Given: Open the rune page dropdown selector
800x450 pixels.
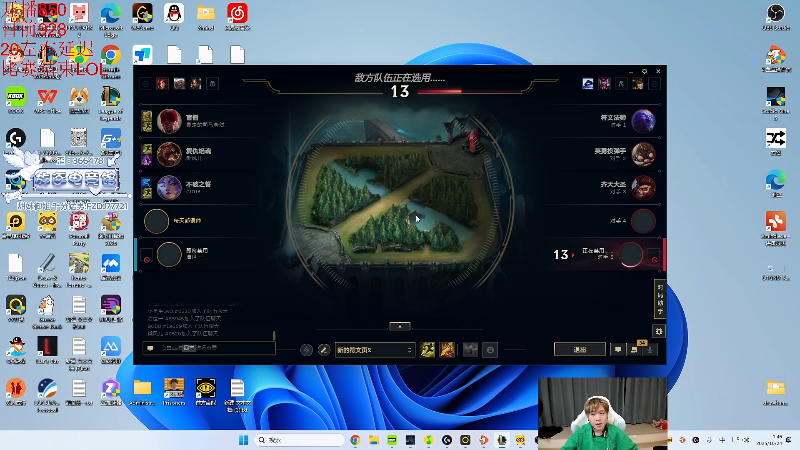Looking at the screenshot, I should coord(374,350).
